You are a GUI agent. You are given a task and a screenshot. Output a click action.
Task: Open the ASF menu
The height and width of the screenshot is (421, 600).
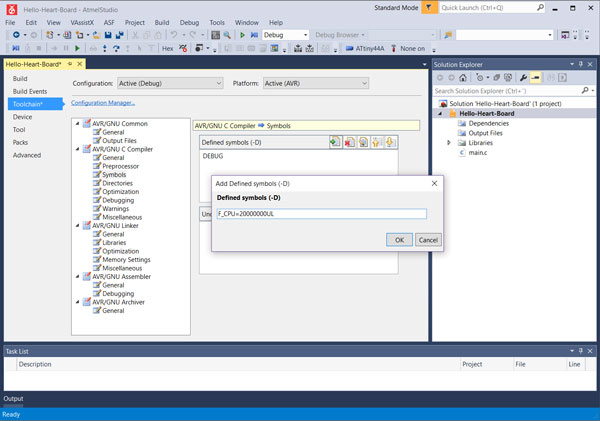[109, 23]
